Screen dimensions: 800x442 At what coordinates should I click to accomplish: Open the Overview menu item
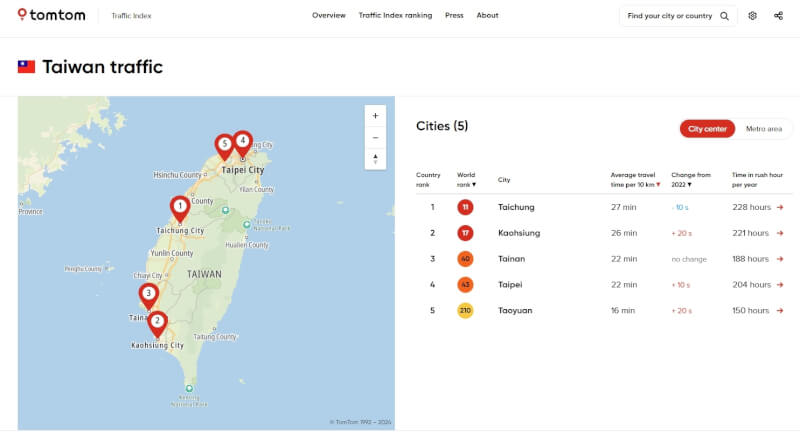click(329, 15)
